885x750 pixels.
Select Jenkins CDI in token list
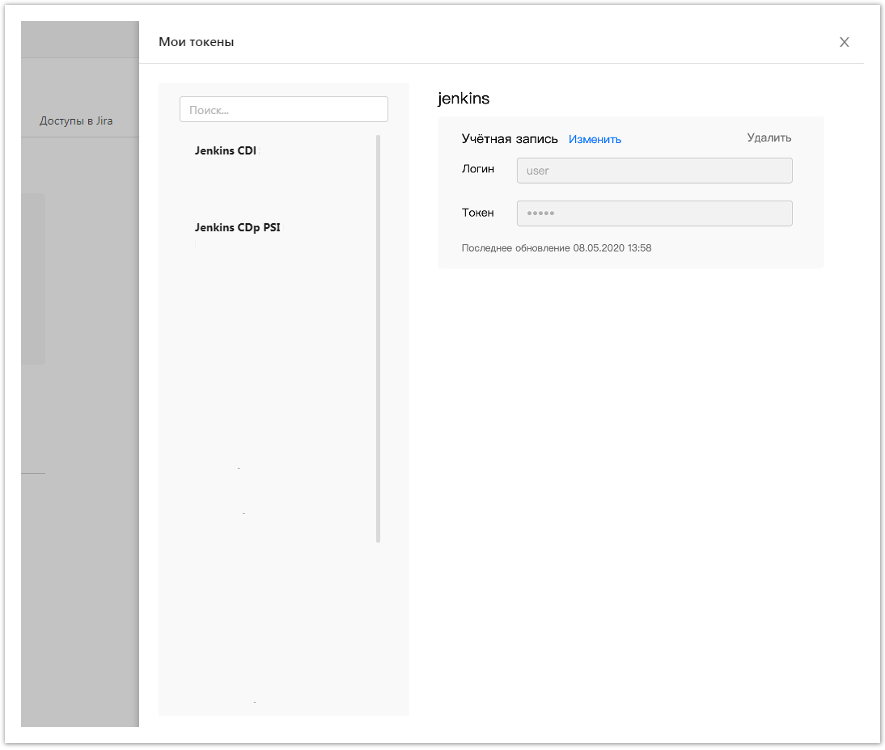(x=226, y=151)
